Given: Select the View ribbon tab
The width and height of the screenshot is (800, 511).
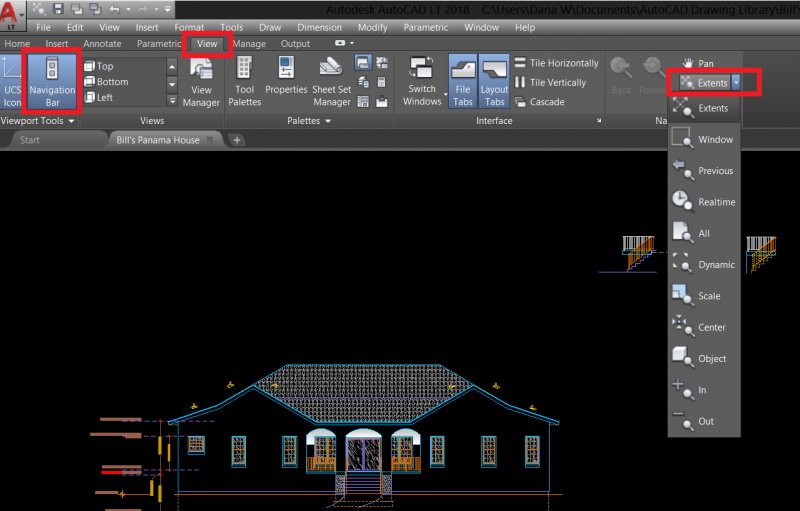Looking at the screenshot, I should (207, 44).
